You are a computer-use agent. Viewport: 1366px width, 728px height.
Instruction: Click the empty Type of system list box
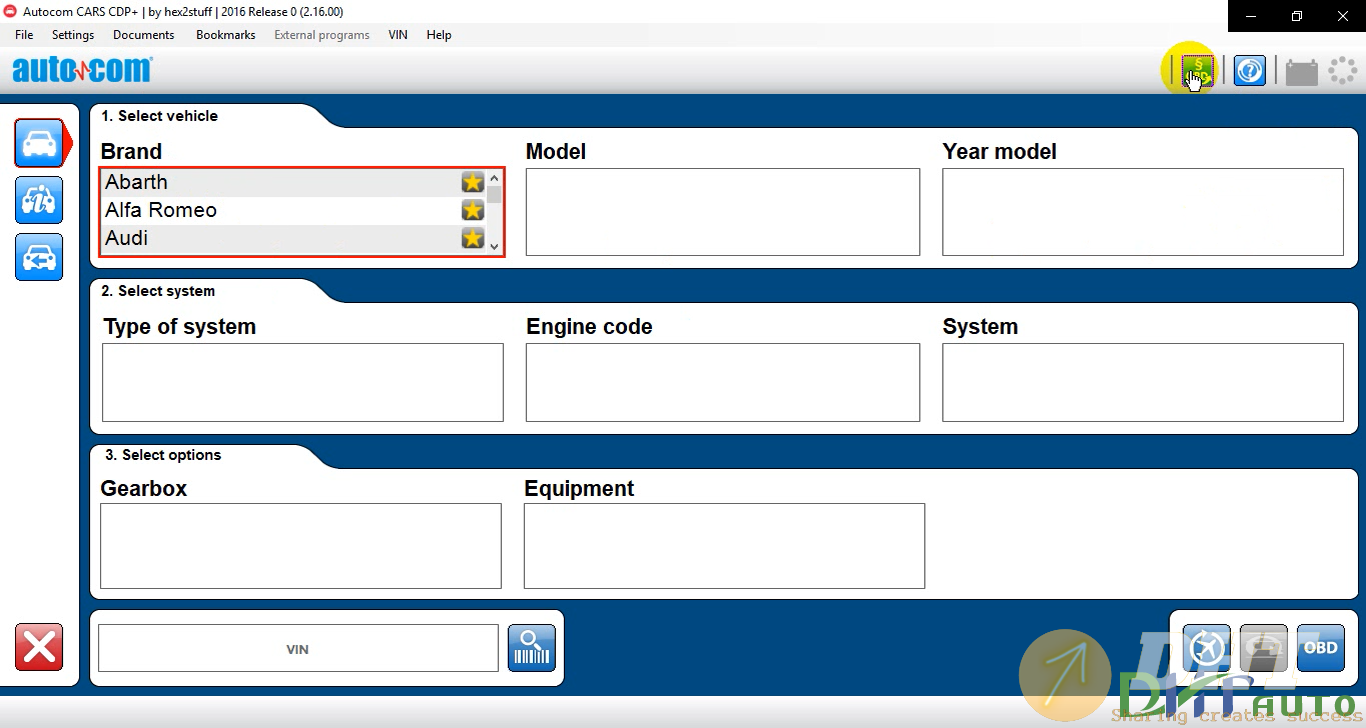coord(303,383)
